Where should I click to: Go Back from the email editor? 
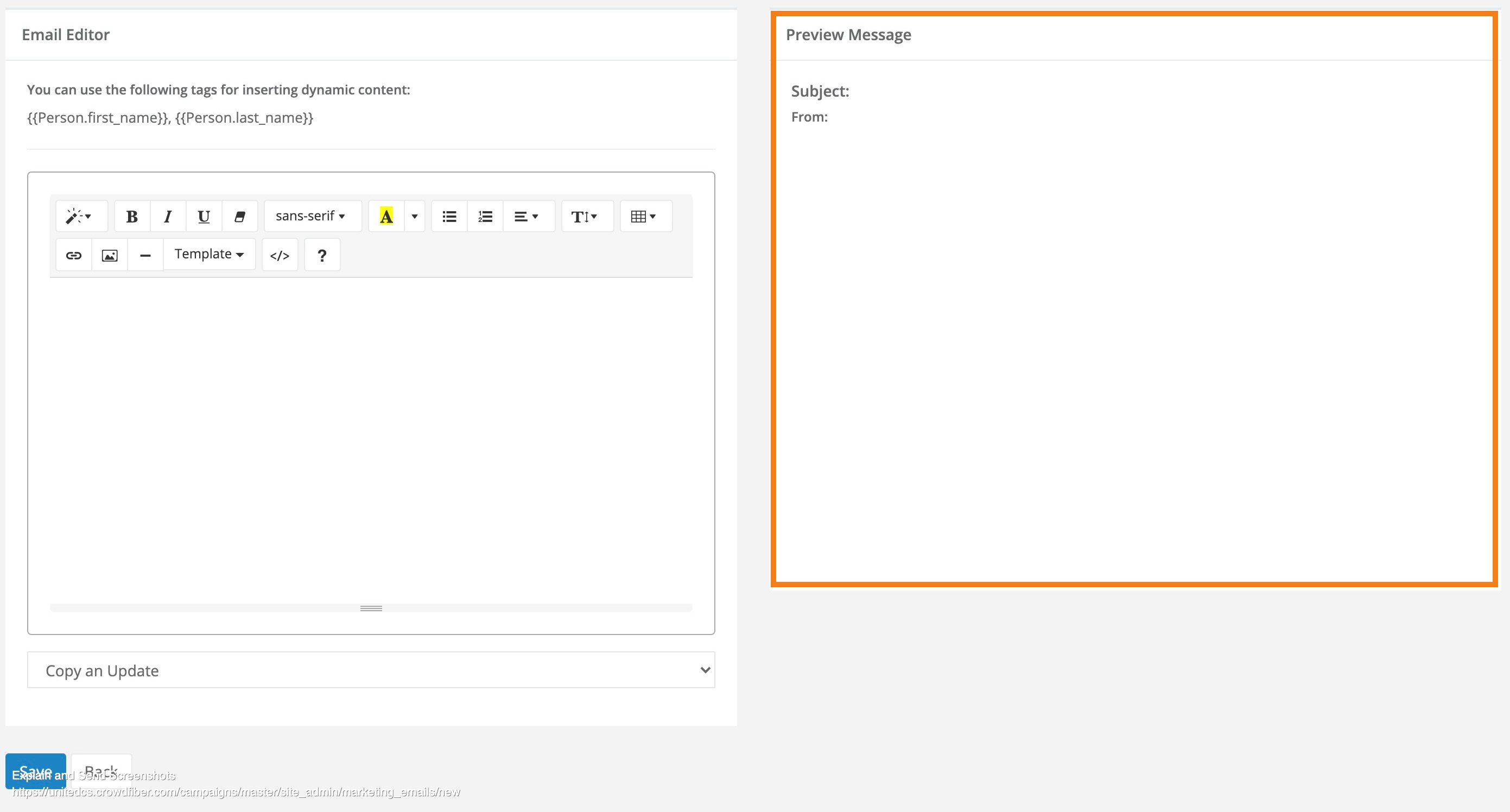[101, 770]
